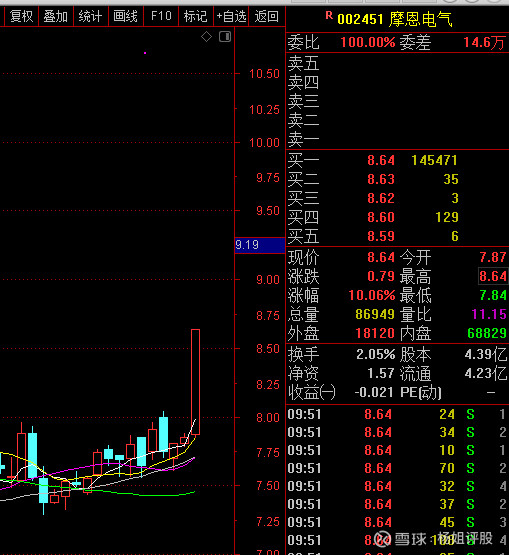The width and height of the screenshot is (509, 555).
Task: Select 买一 volume 145471
Action: (x=434, y=160)
